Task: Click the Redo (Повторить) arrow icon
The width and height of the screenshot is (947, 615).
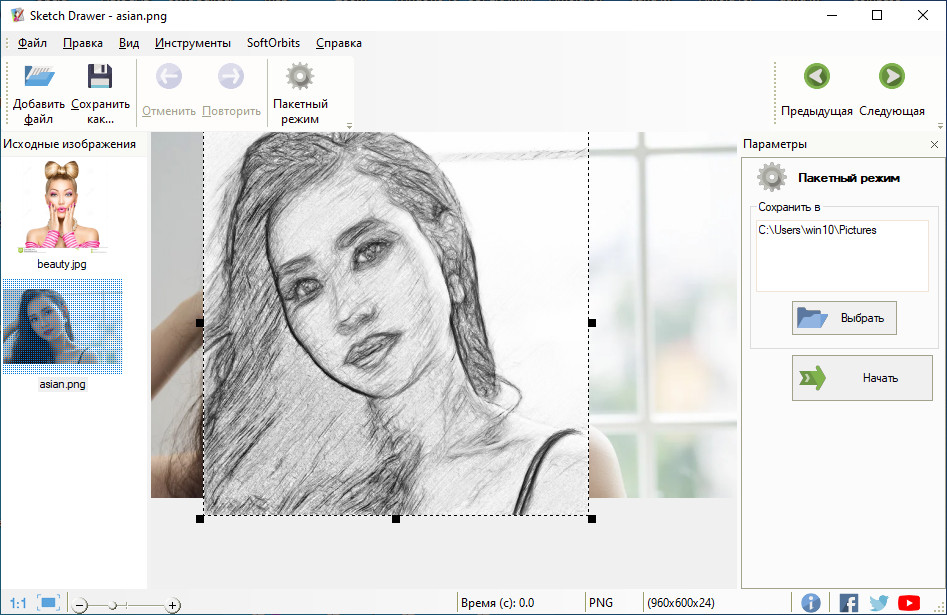Action: (x=231, y=77)
